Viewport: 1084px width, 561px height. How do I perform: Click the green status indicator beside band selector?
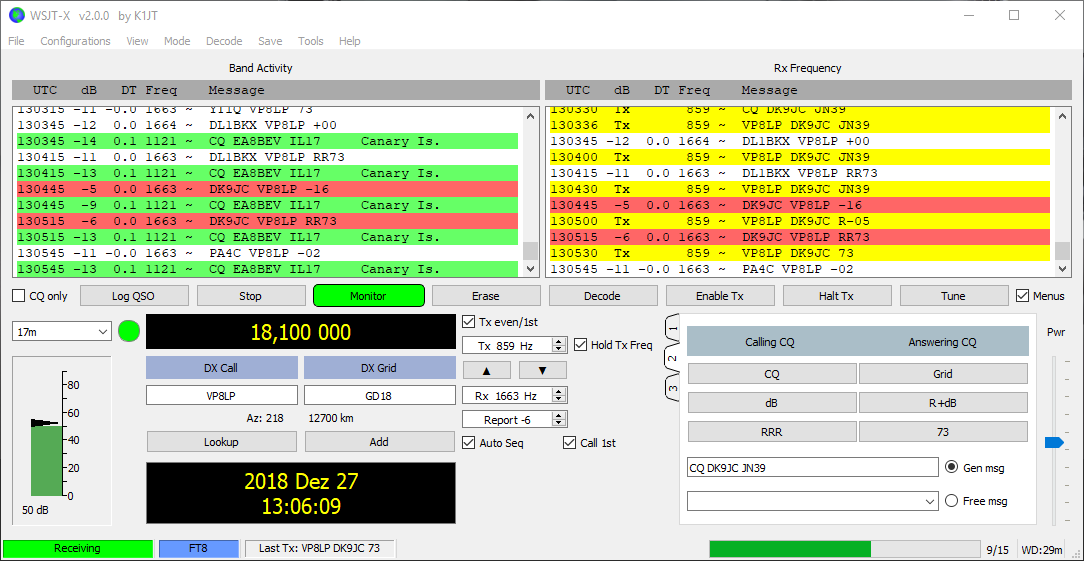[x=129, y=331]
